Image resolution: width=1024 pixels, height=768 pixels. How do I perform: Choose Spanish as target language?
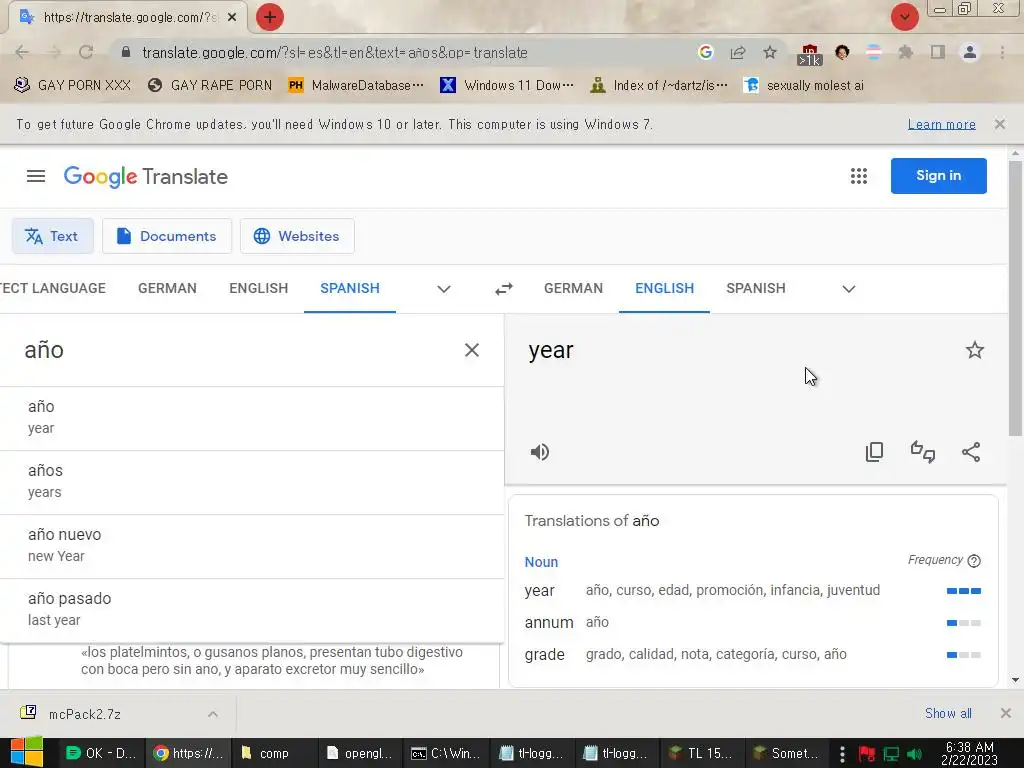(x=756, y=288)
